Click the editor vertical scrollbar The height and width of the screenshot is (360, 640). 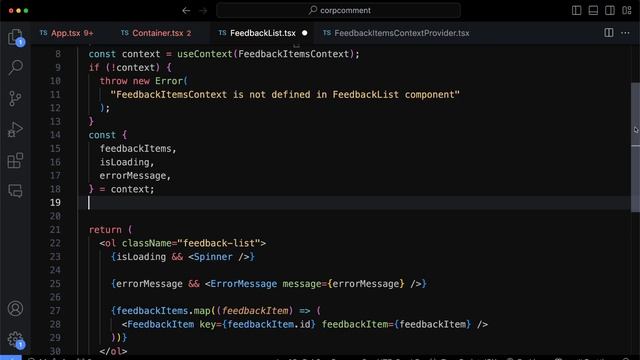coord(635,147)
